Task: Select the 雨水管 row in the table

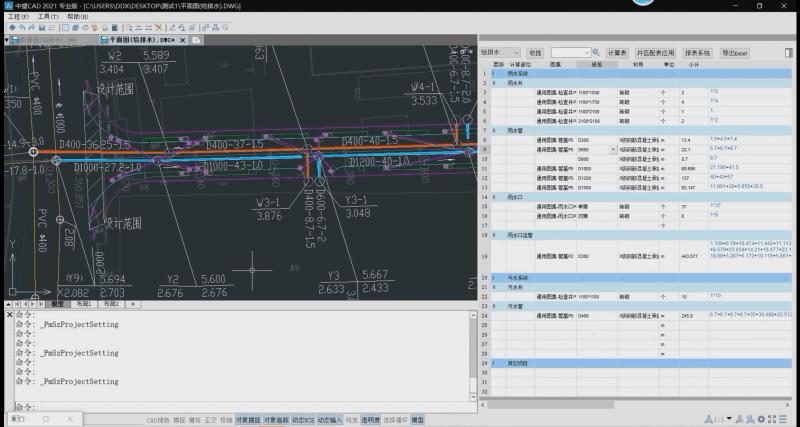Action: click(x=516, y=130)
